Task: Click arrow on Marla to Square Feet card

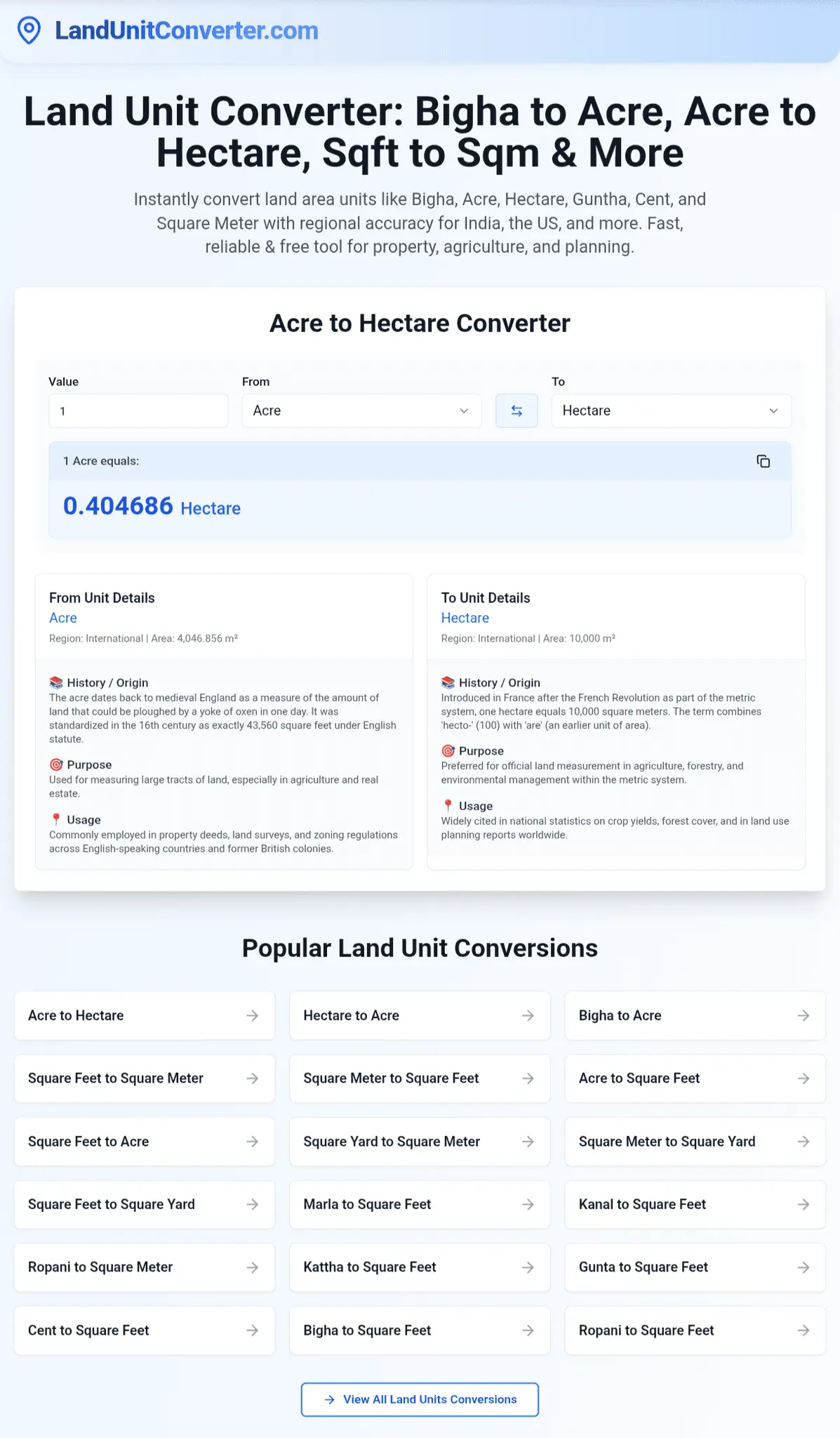Action: point(528,1204)
